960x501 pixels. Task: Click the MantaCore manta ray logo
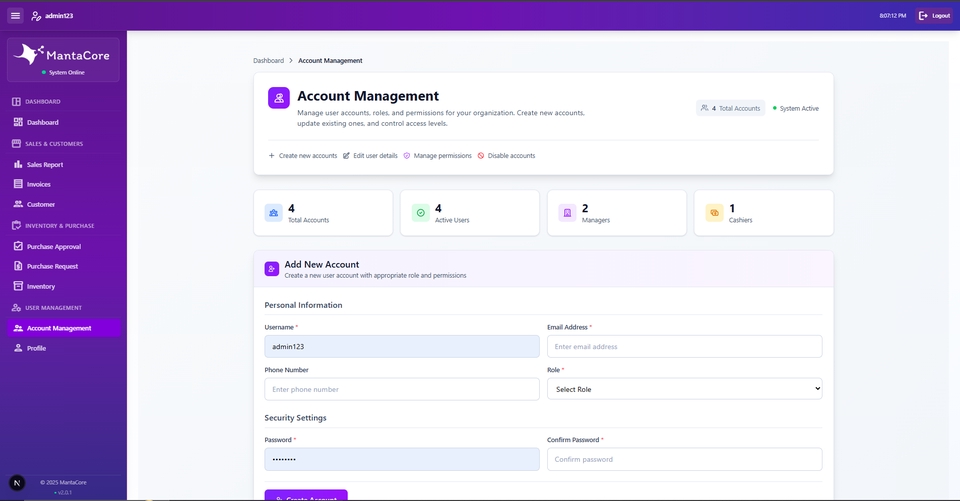coord(28,54)
